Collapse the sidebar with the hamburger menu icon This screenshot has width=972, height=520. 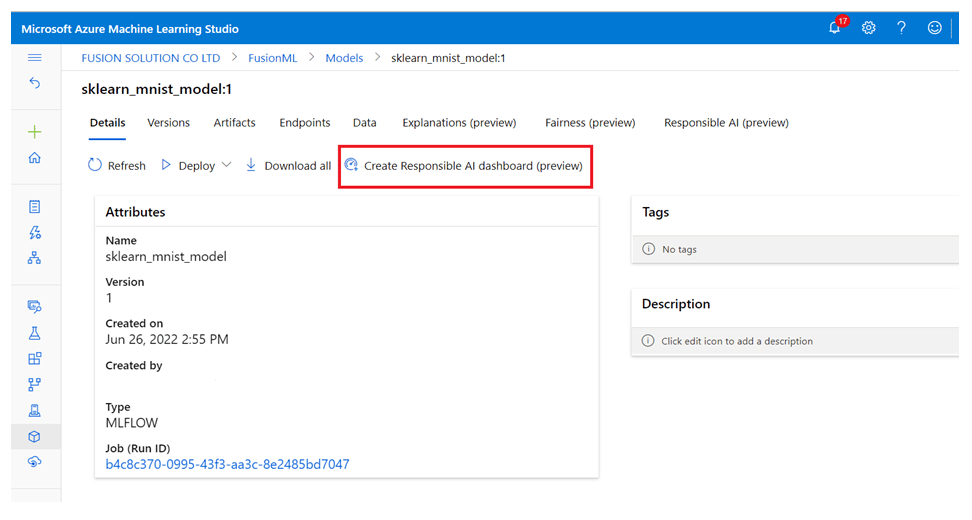35,58
